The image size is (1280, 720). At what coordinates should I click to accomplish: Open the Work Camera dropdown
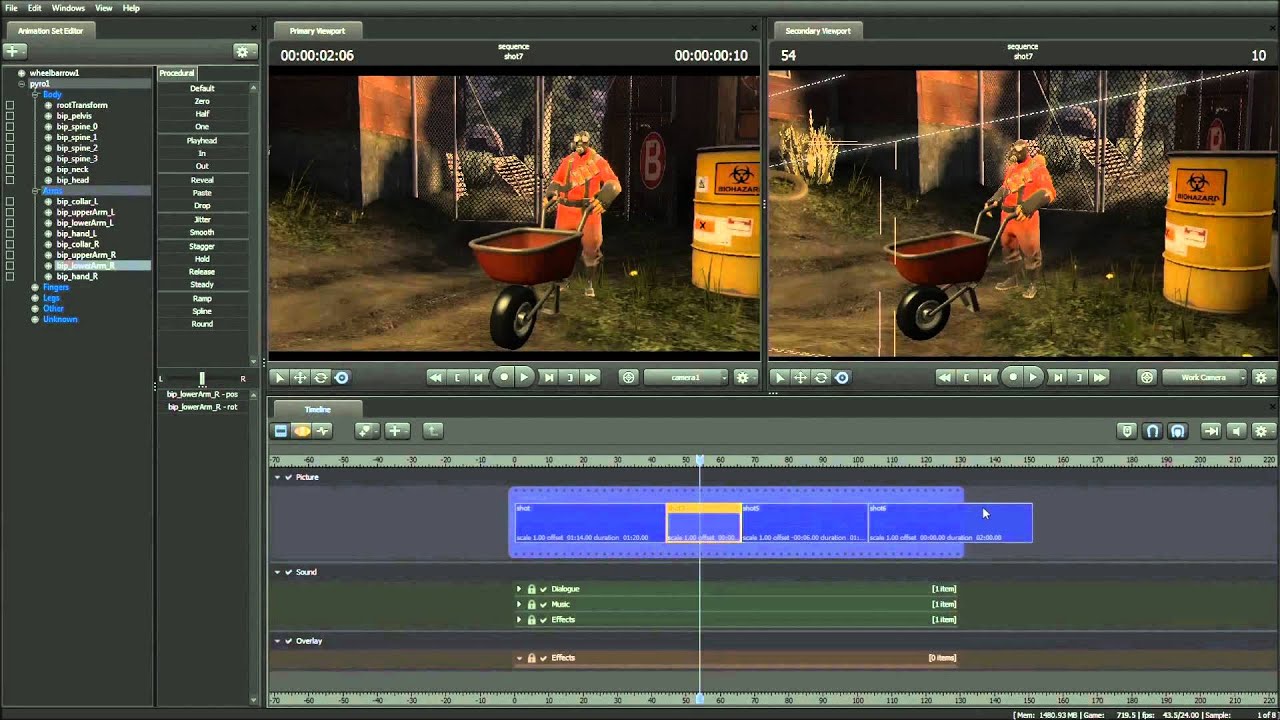(x=1205, y=377)
